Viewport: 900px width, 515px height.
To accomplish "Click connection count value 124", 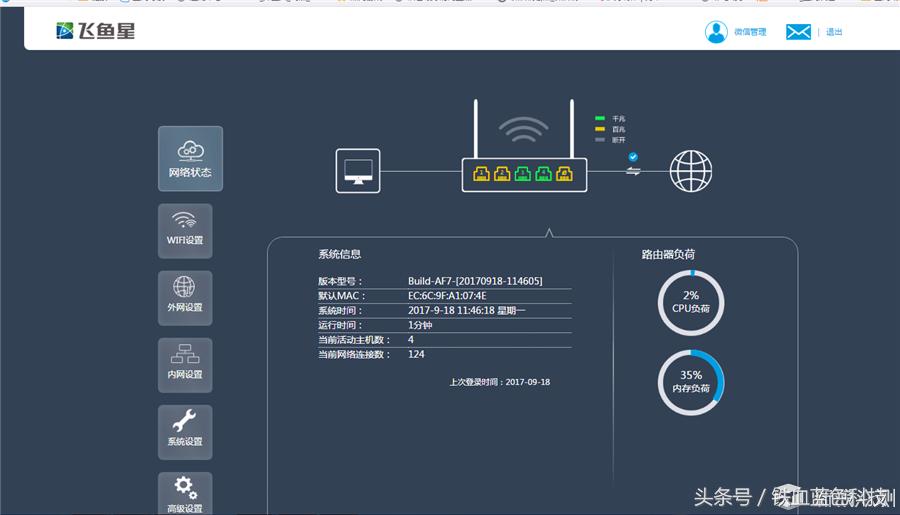I will 416,354.
